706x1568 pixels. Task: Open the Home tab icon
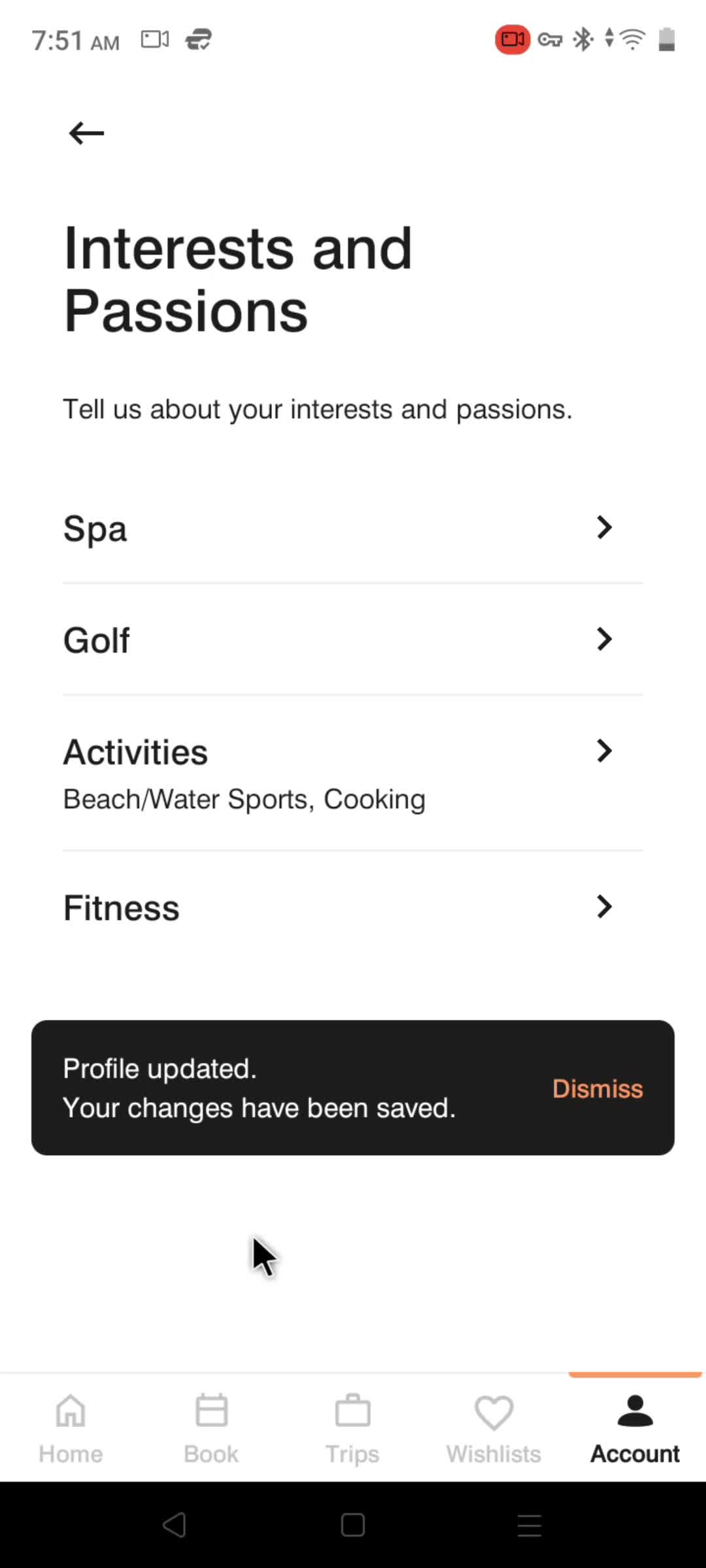coord(71,1411)
